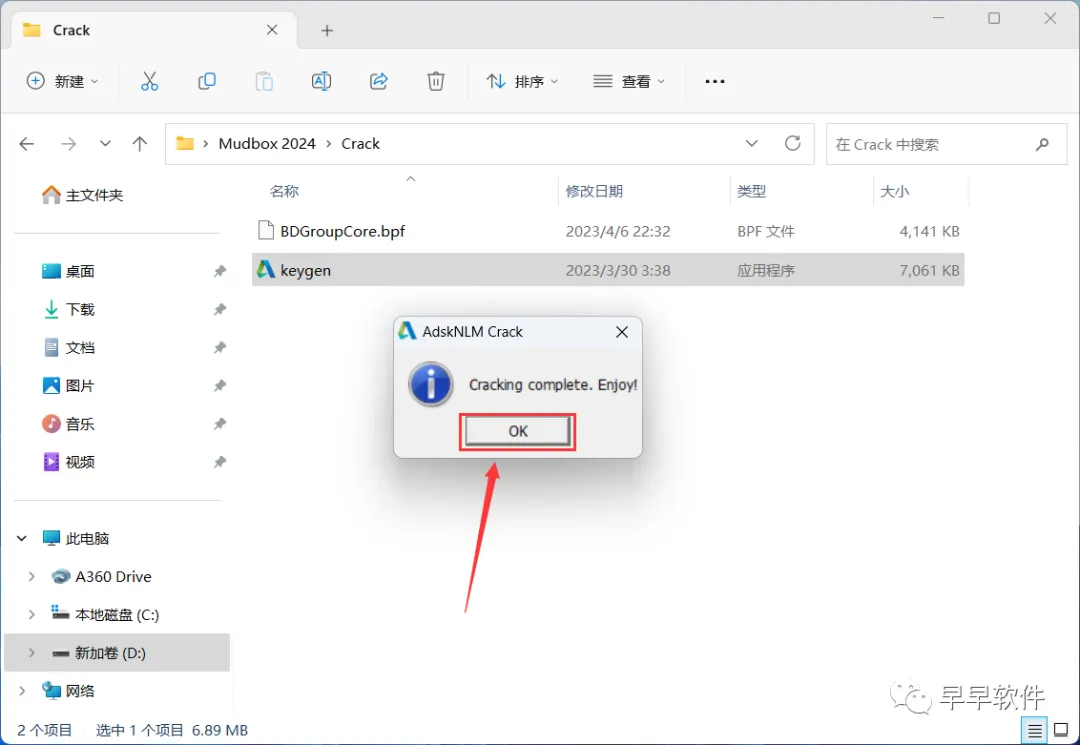
Task: Click the Delete trash icon
Action: (x=436, y=81)
